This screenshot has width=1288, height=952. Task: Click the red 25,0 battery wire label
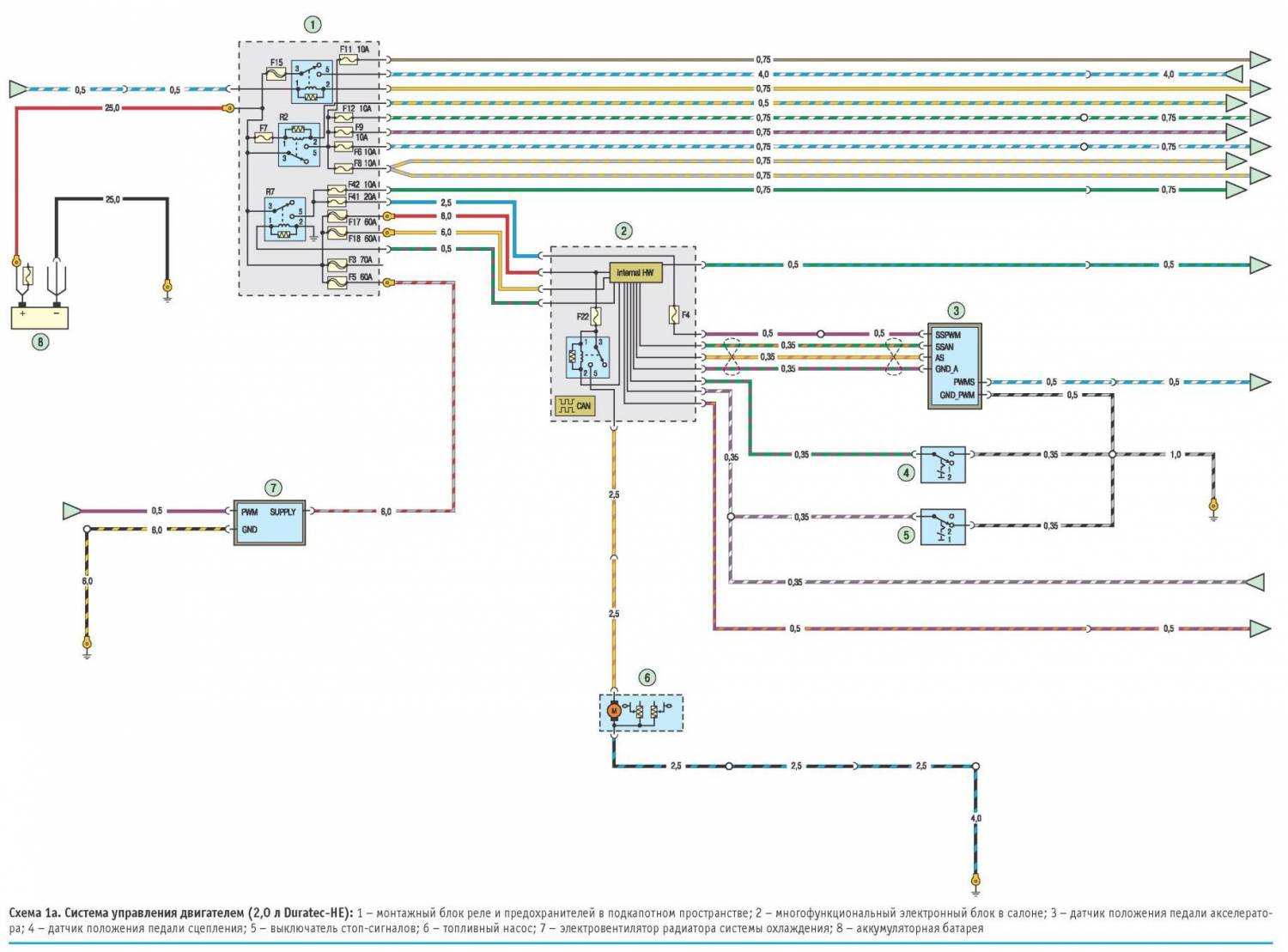point(112,108)
